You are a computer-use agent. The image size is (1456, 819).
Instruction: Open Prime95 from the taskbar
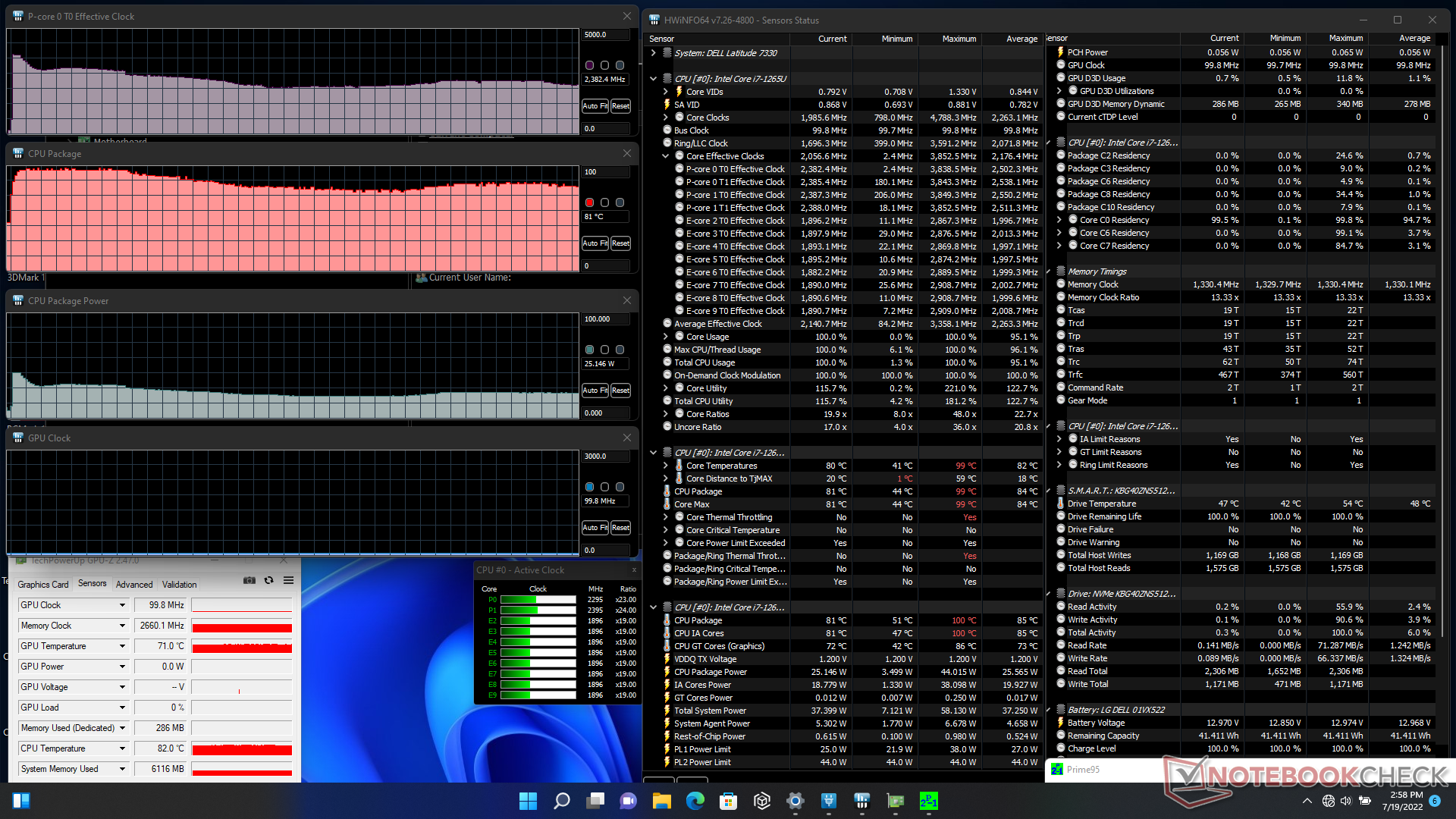[x=928, y=801]
